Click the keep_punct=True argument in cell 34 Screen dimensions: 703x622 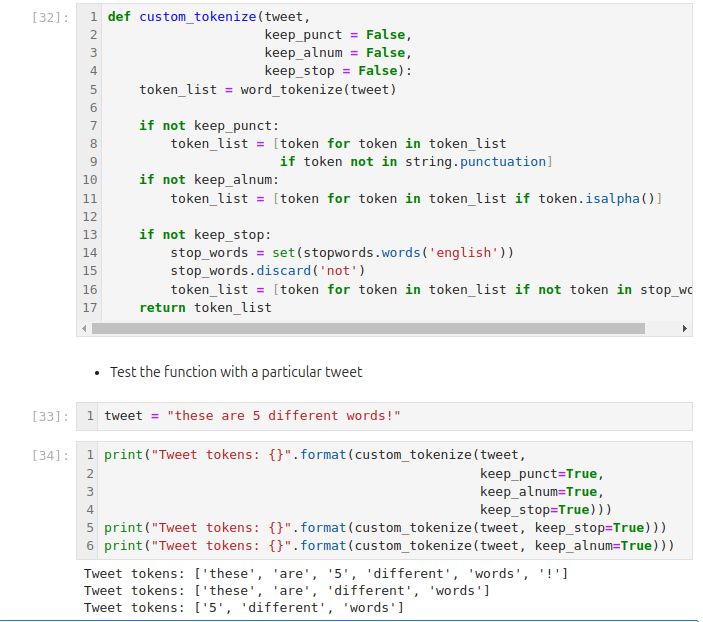coord(538,473)
